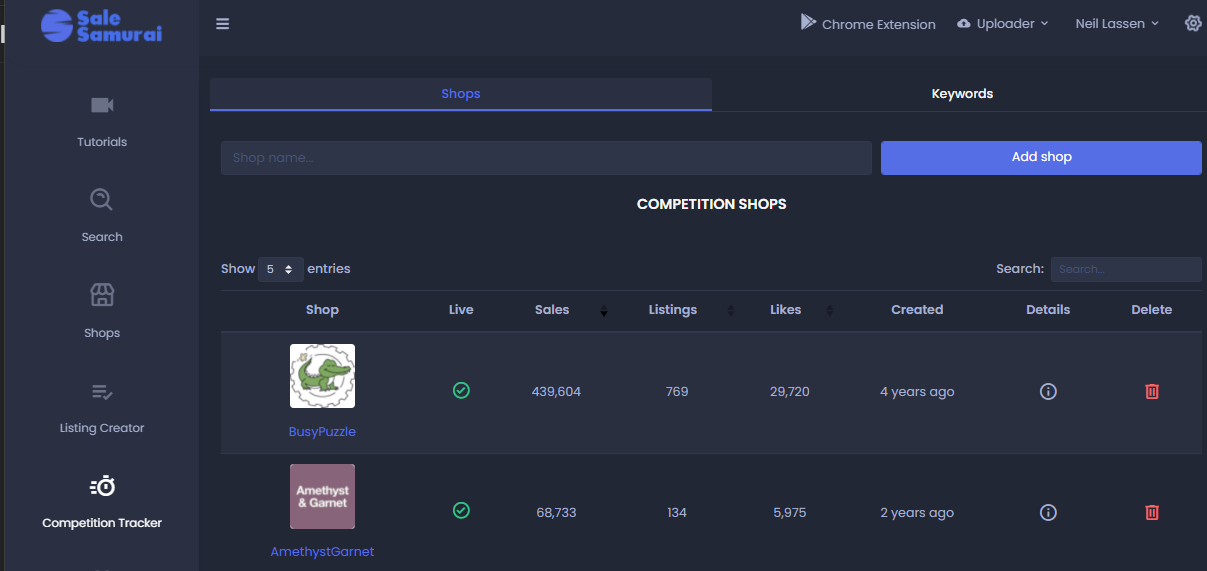Select the 769 listings value
The image size is (1207, 571).
click(677, 392)
